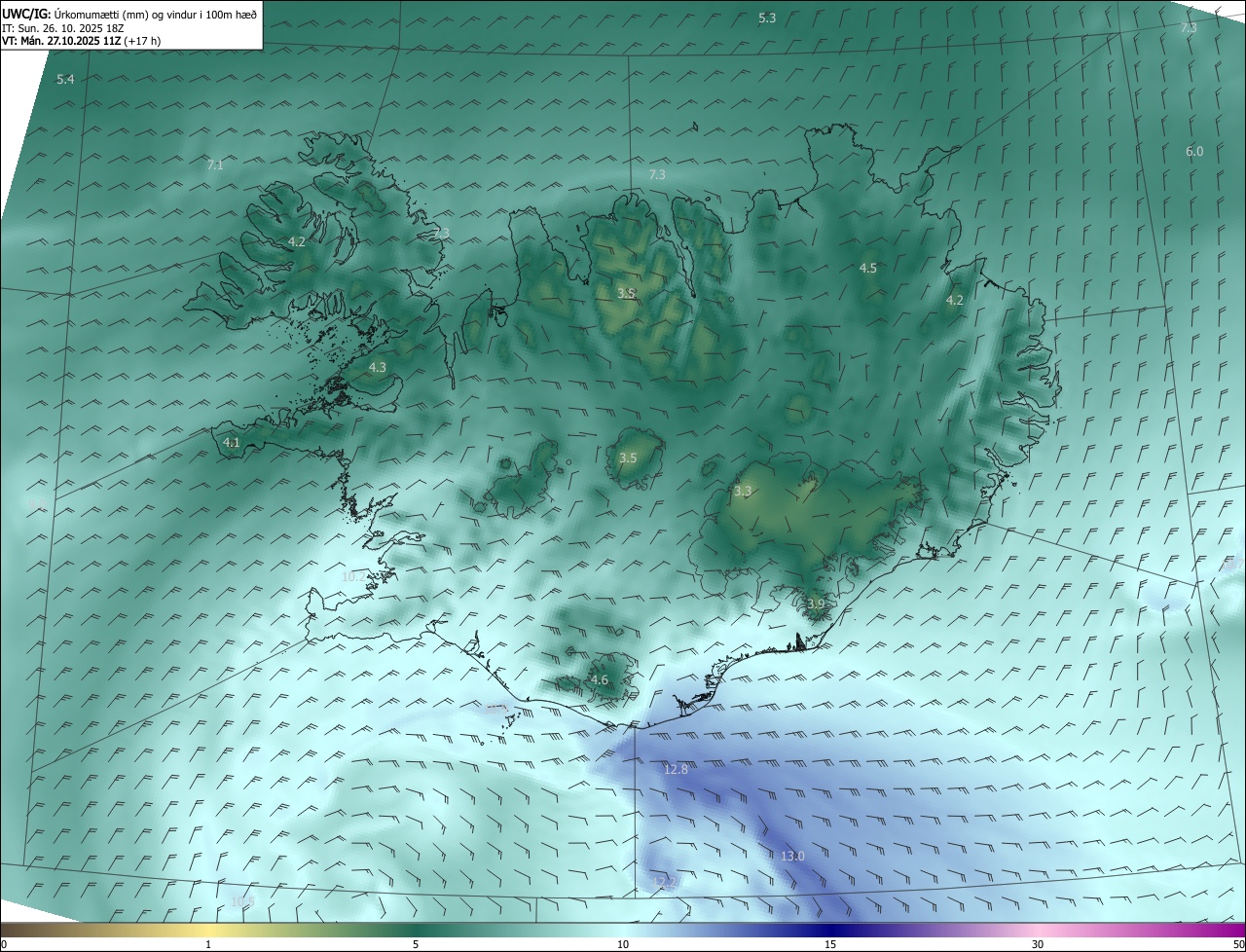1246x952 pixels.
Task: Click the '4.6' value on the southern glacier
Action: [x=600, y=679]
